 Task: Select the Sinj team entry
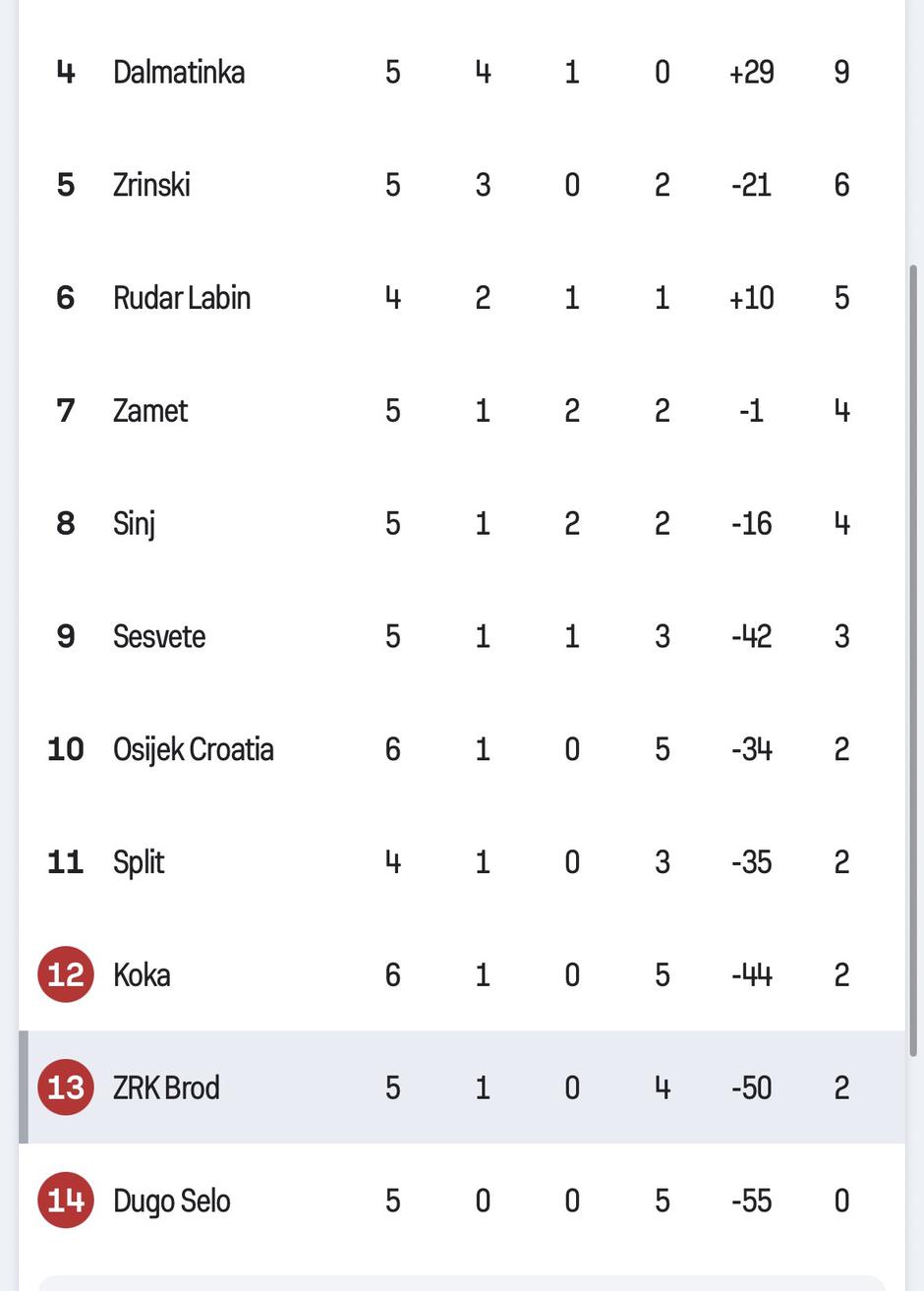[x=135, y=523]
